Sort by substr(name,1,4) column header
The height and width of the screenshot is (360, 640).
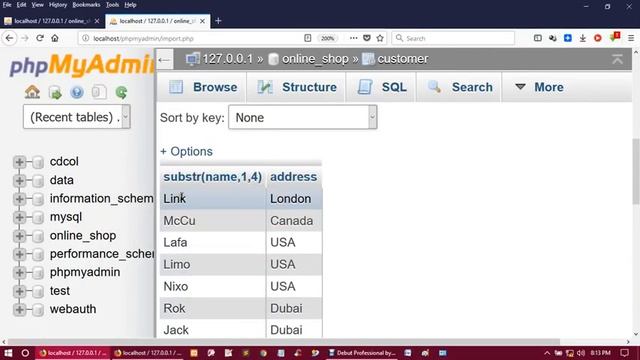click(213, 177)
